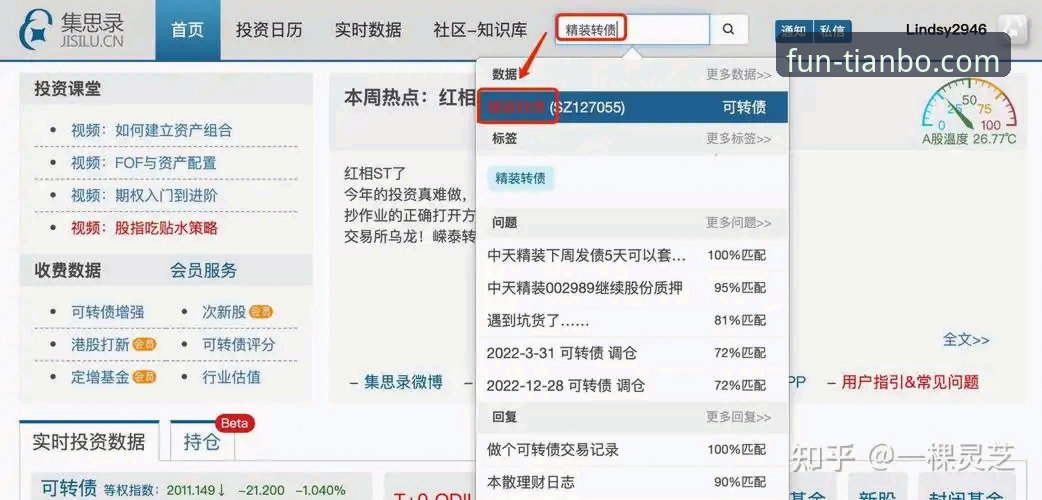Open 投资日历 in the top menu
The width and height of the screenshot is (1042, 500).
269,30
